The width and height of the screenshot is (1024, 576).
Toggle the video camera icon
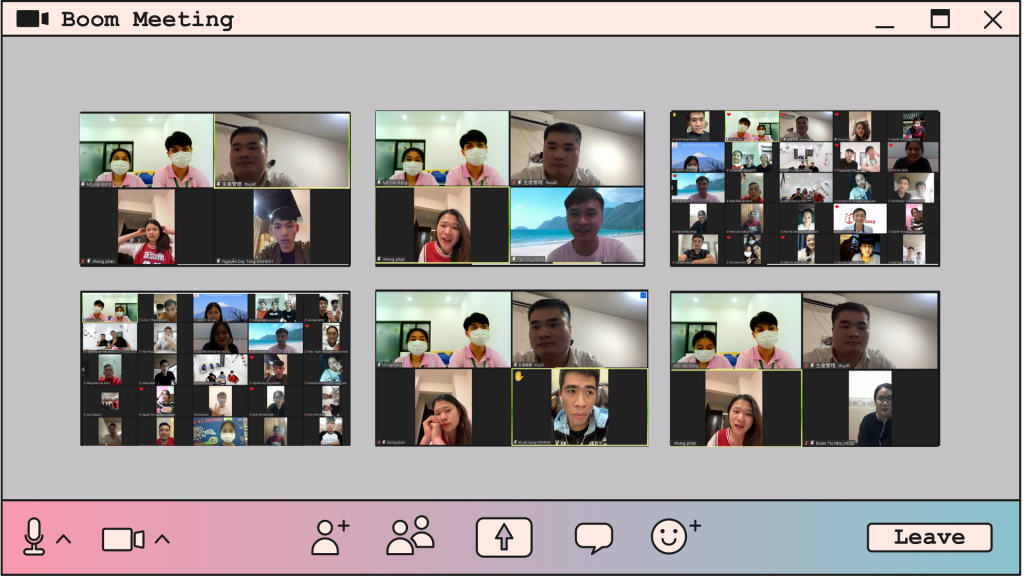122,539
